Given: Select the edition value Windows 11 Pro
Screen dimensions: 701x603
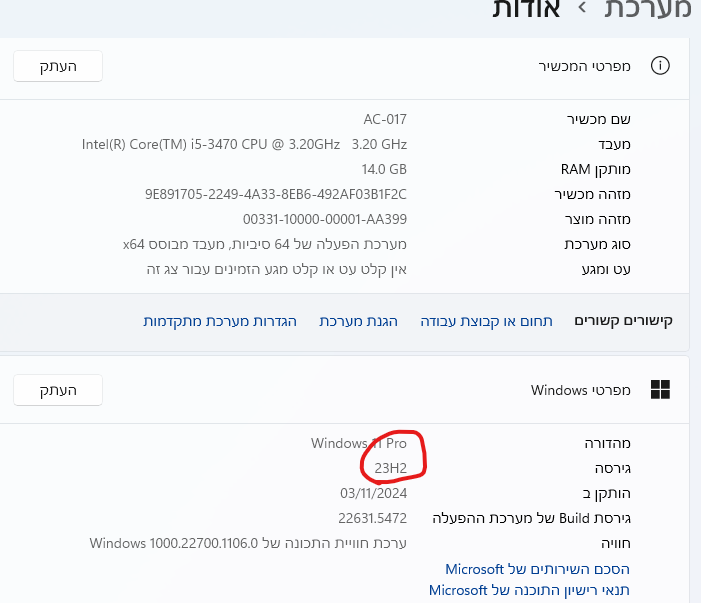Looking at the screenshot, I should tap(359, 443).
